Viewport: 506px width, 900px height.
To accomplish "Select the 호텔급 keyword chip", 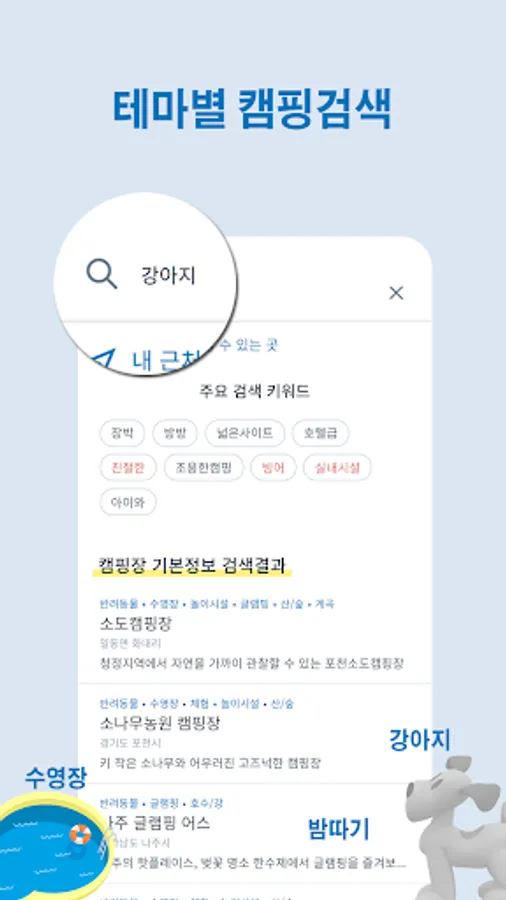I will [x=321, y=433].
